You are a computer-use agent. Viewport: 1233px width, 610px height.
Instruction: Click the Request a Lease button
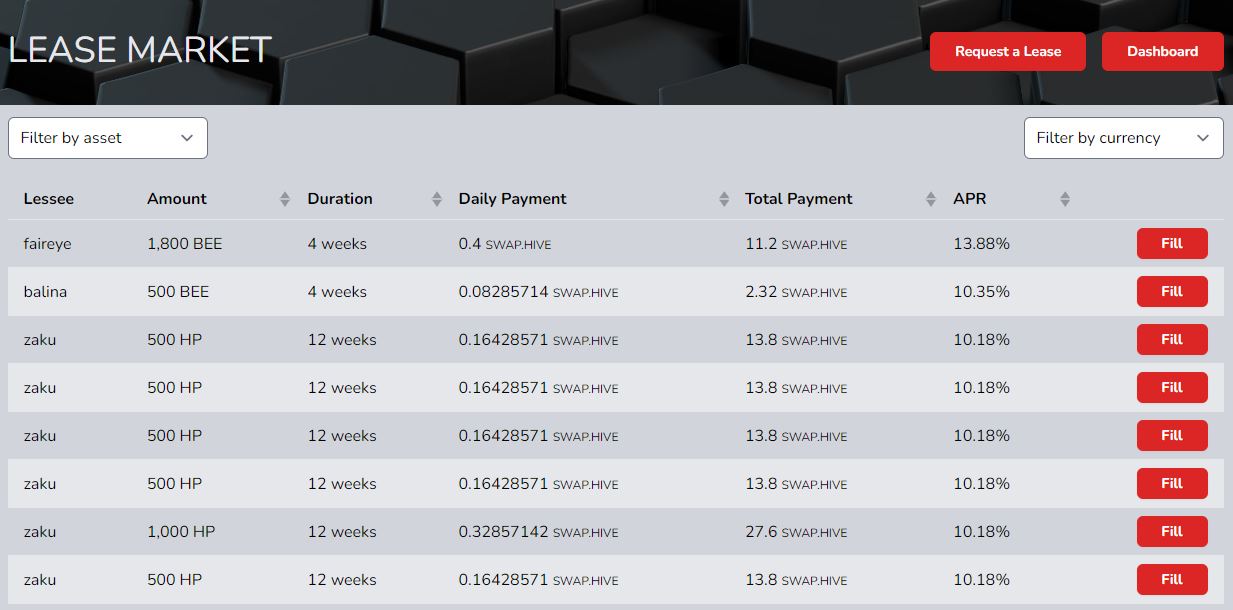pyautogui.click(x=1007, y=51)
